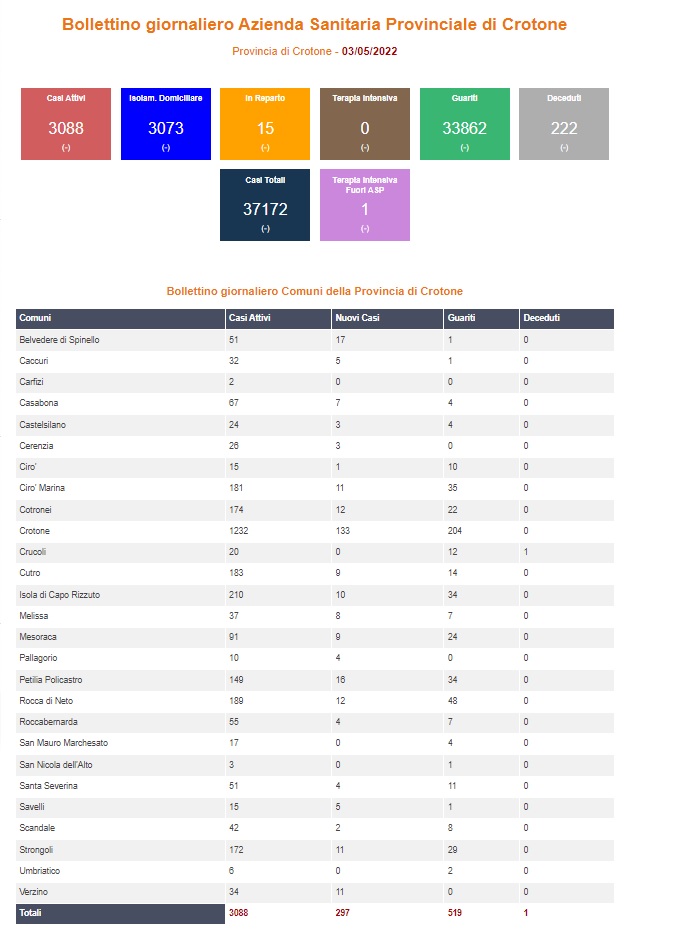Click the brown Terapia Intensiva card

[365, 124]
